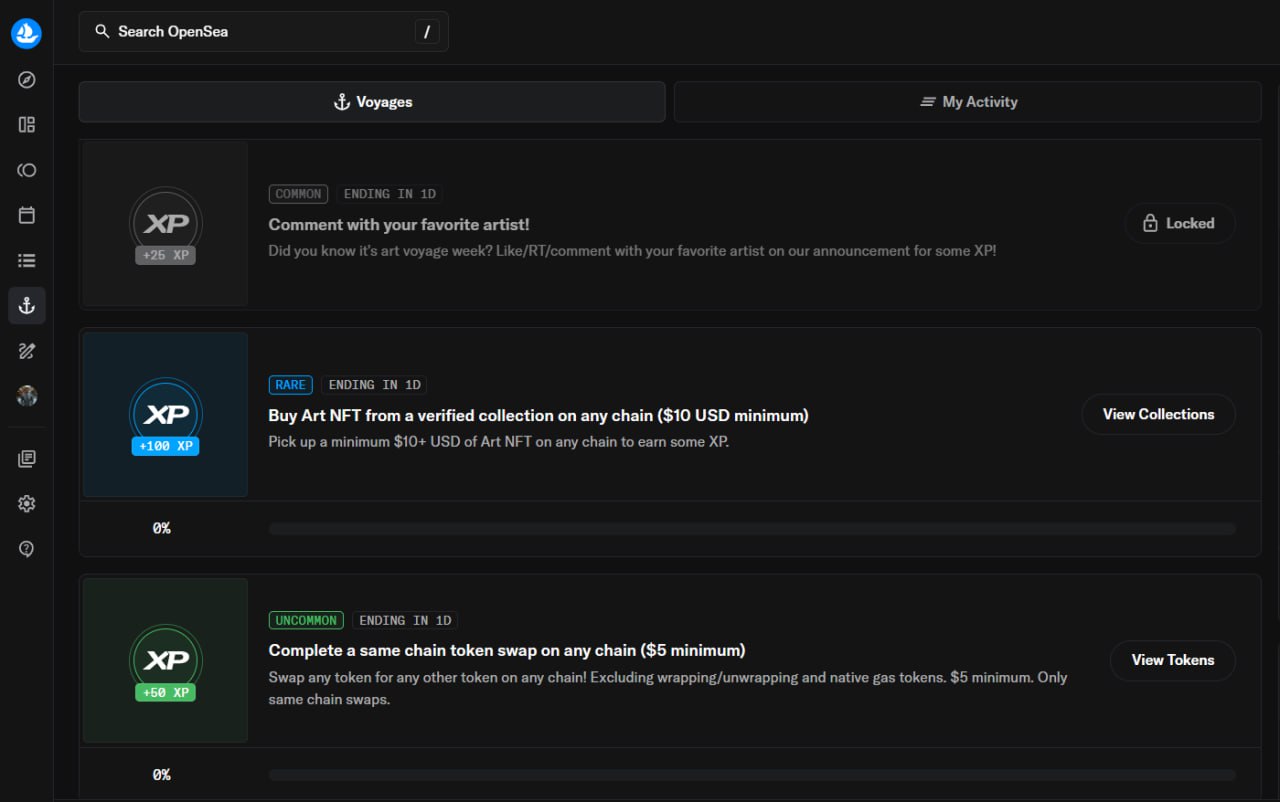Click the COMMON rarity tag
Viewport: 1280px width, 802px height.
click(298, 194)
